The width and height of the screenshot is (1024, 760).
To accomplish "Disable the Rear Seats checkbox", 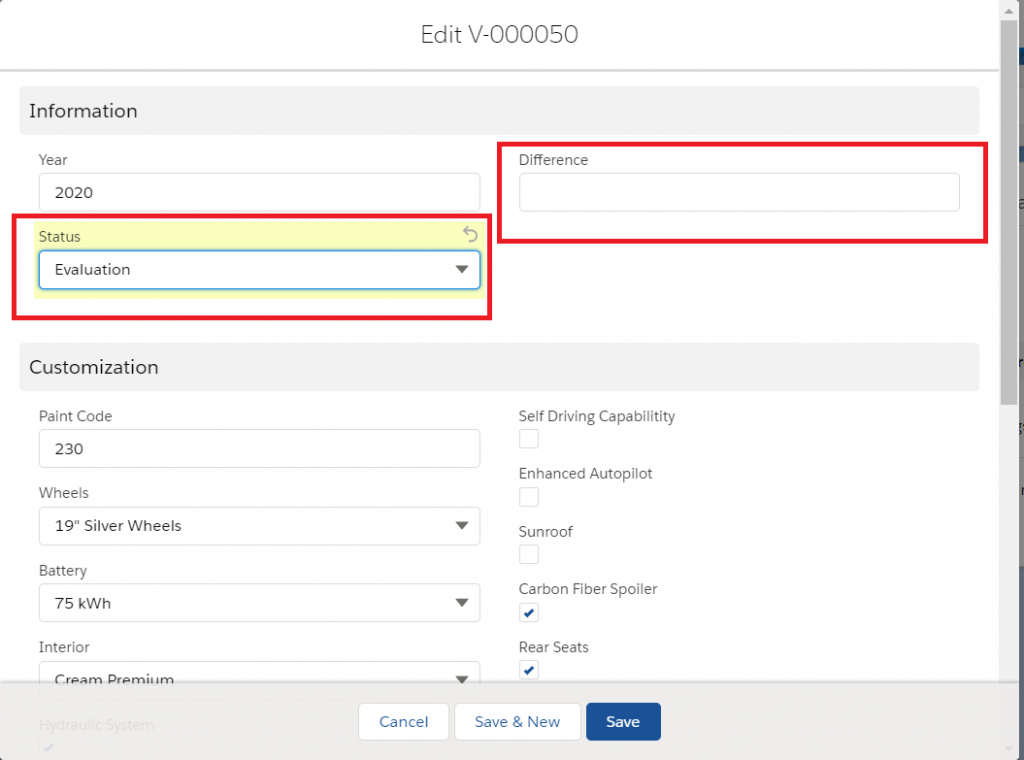I will coord(528,670).
